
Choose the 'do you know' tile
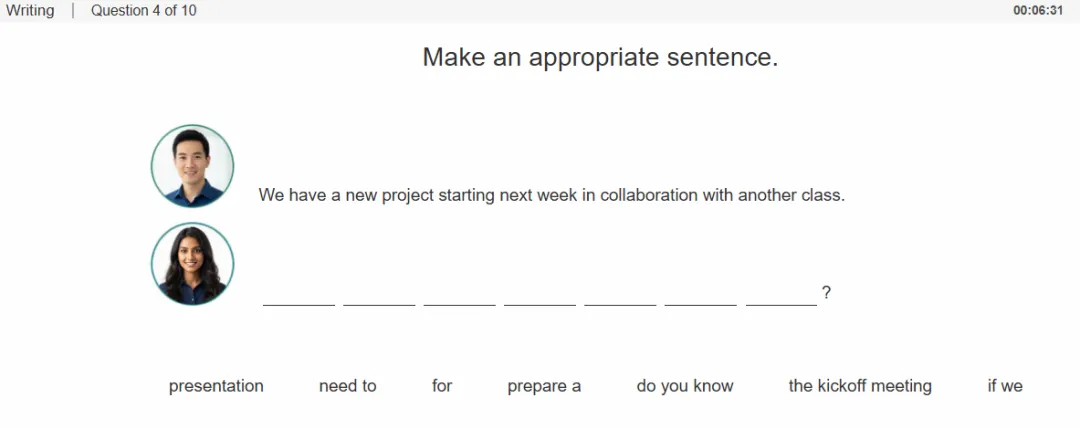[x=685, y=386]
